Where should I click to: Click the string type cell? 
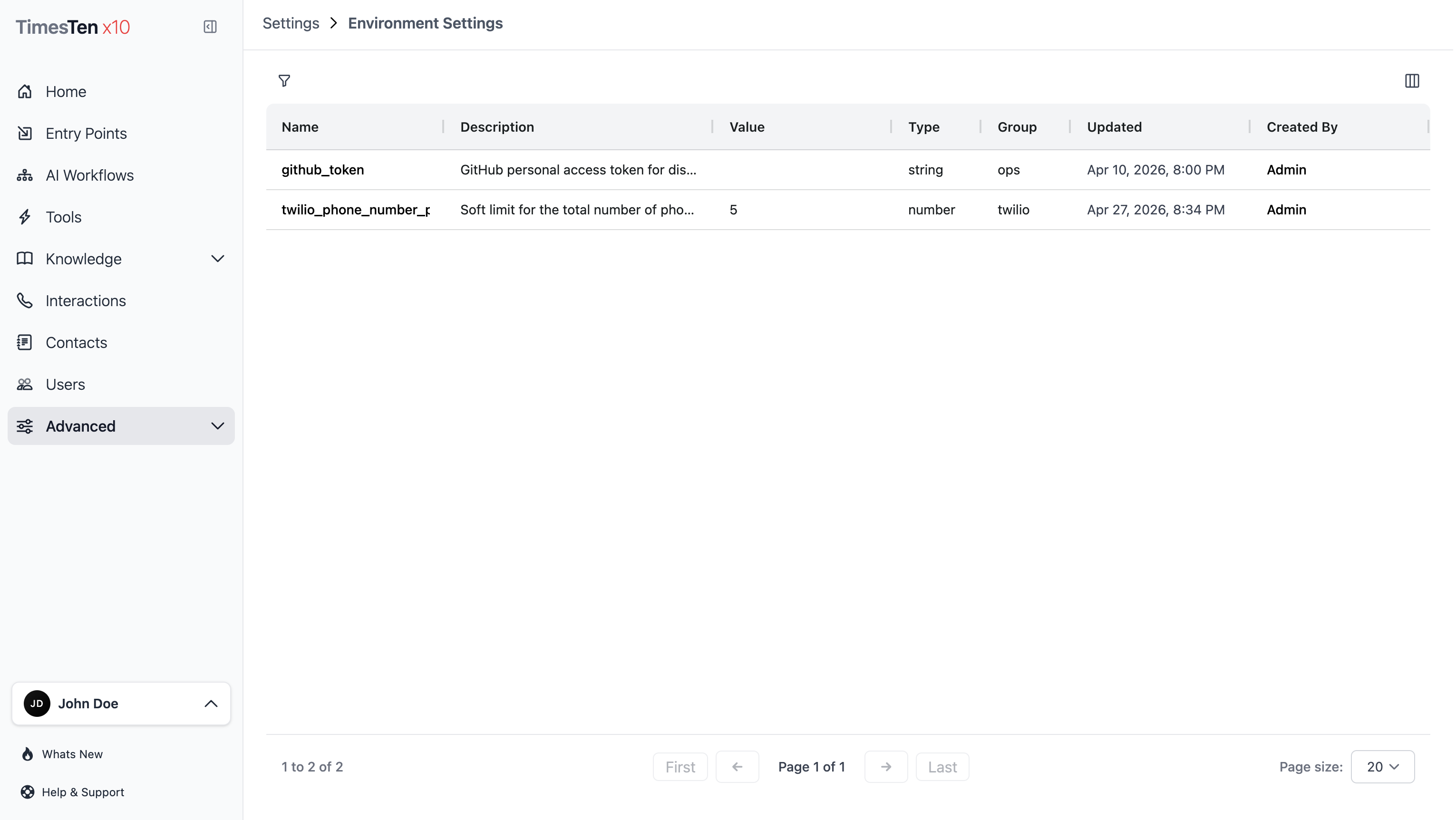(x=925, y=170)
